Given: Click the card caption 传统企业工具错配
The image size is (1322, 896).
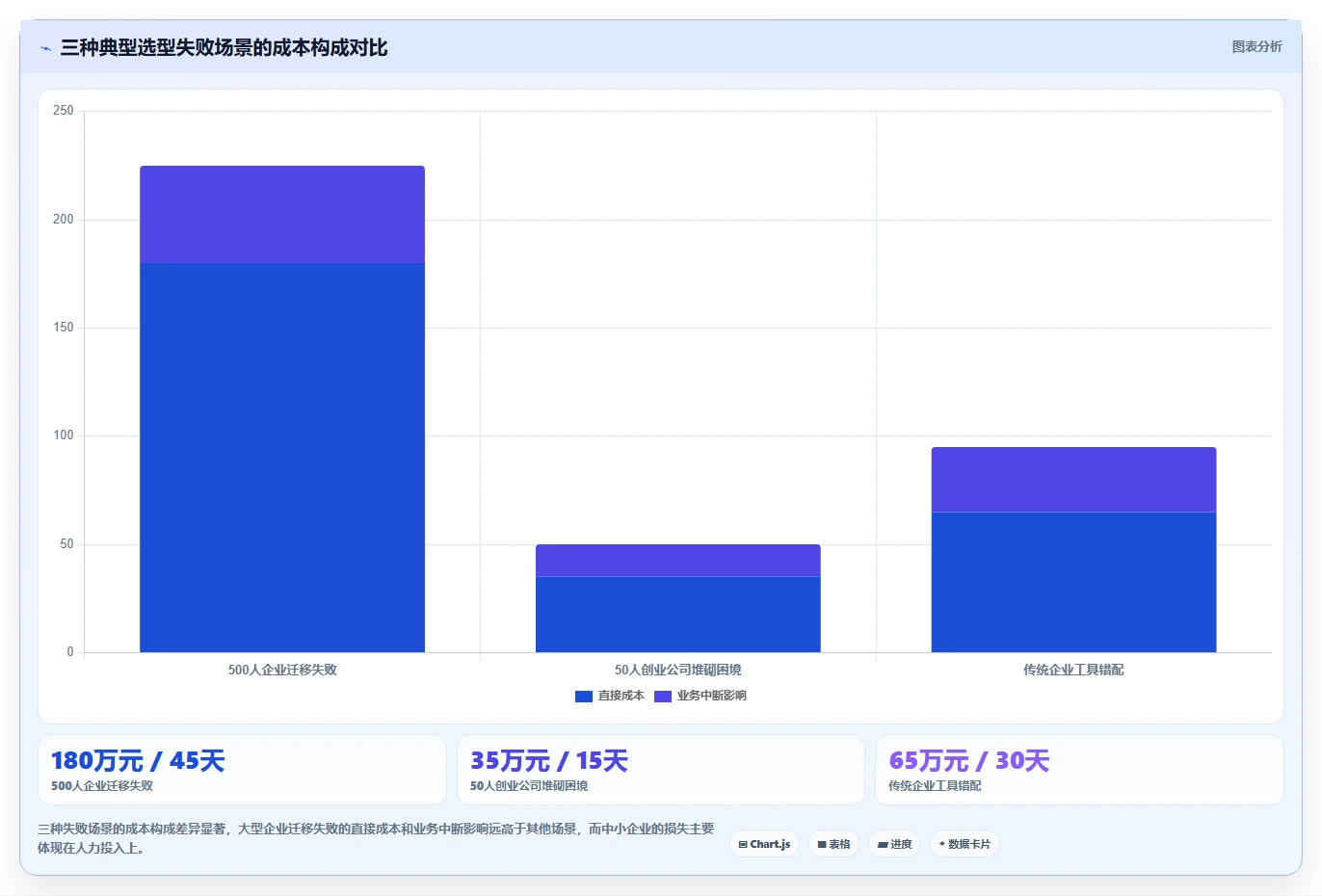Looking at the screenshot, I should (x=935, y=786).
